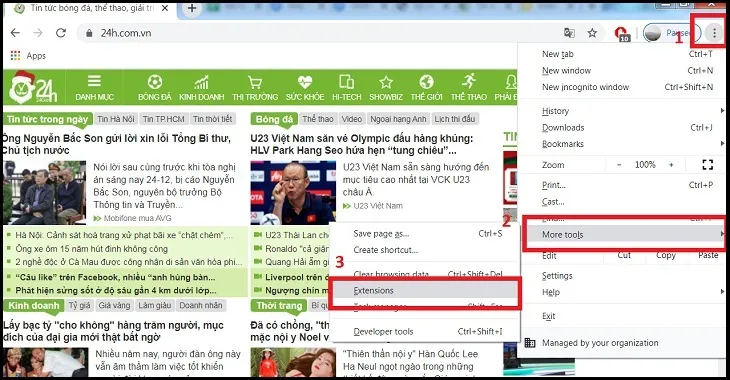Image resolution: width=730 pixels, height=380 pixels.
Task: Open the Tin Hà Nội tab
Action: point(116,119)
